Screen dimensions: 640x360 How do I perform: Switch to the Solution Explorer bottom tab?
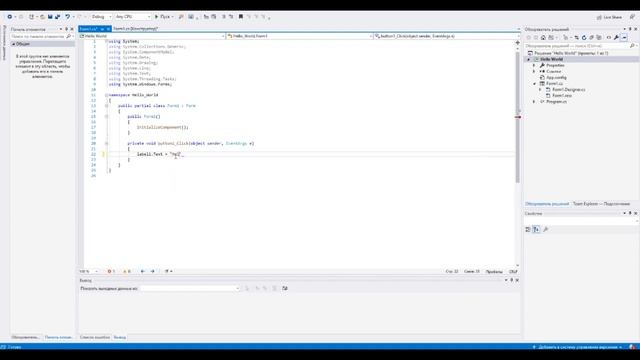pos(547,204)
